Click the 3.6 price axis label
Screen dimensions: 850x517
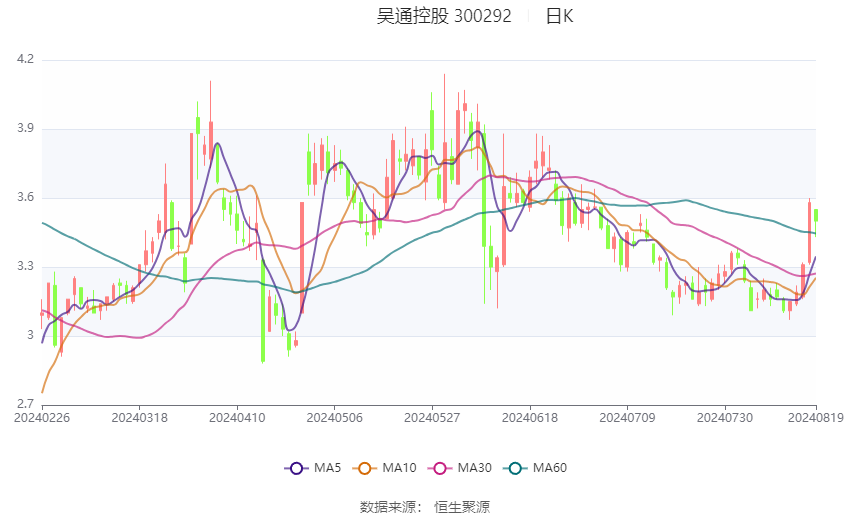point(25,197)
